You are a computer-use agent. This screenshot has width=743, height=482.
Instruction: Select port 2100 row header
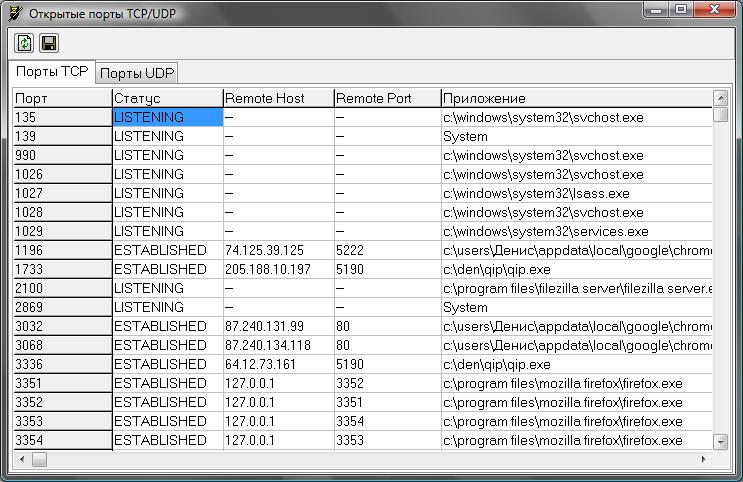63,288
